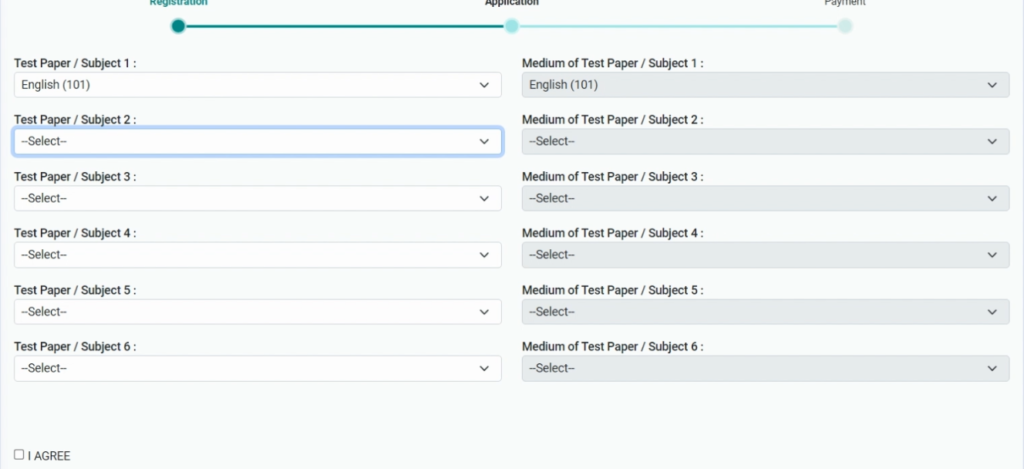
Task: Open Medium of Test Paper / Subject 6 dropdown
Action: (x=765, y=368)
